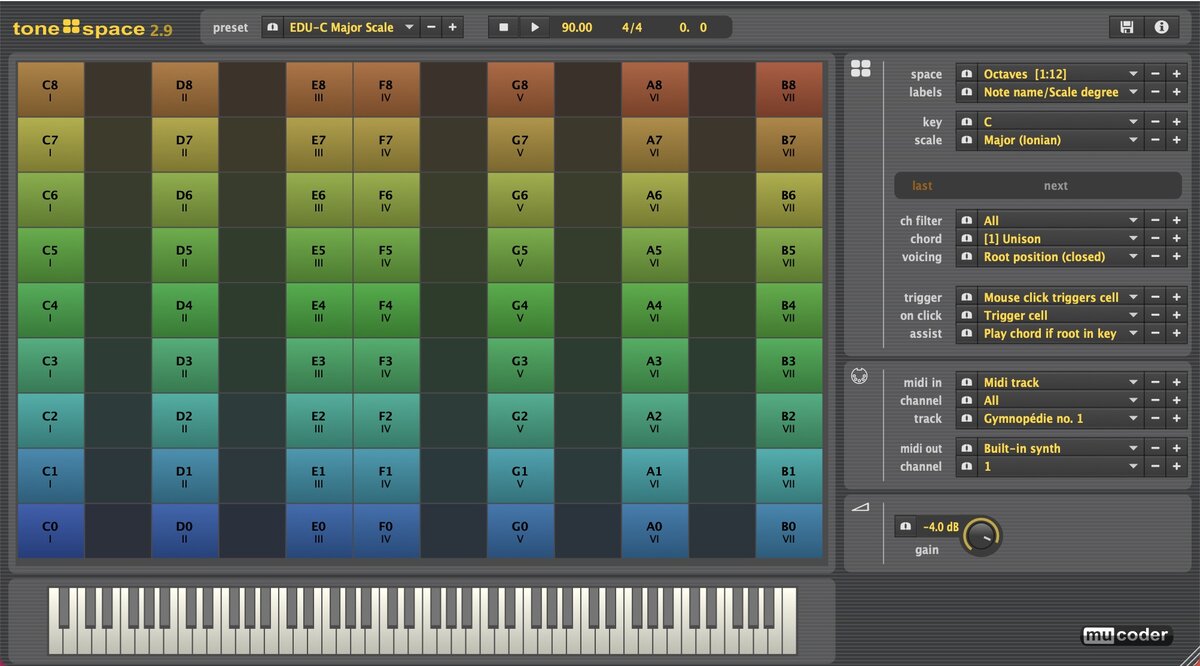This screenshot has width=1200, height=666.
Task: Open the voicing dropdown Root position (closed)
Action: coord(1060,257)
